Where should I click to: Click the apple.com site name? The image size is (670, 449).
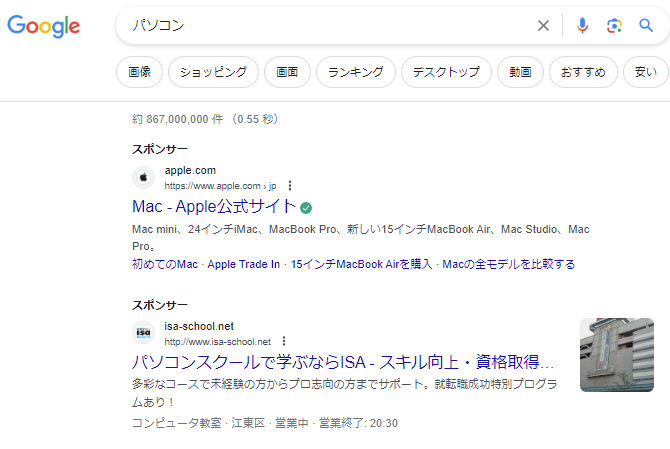pos(190,170)
